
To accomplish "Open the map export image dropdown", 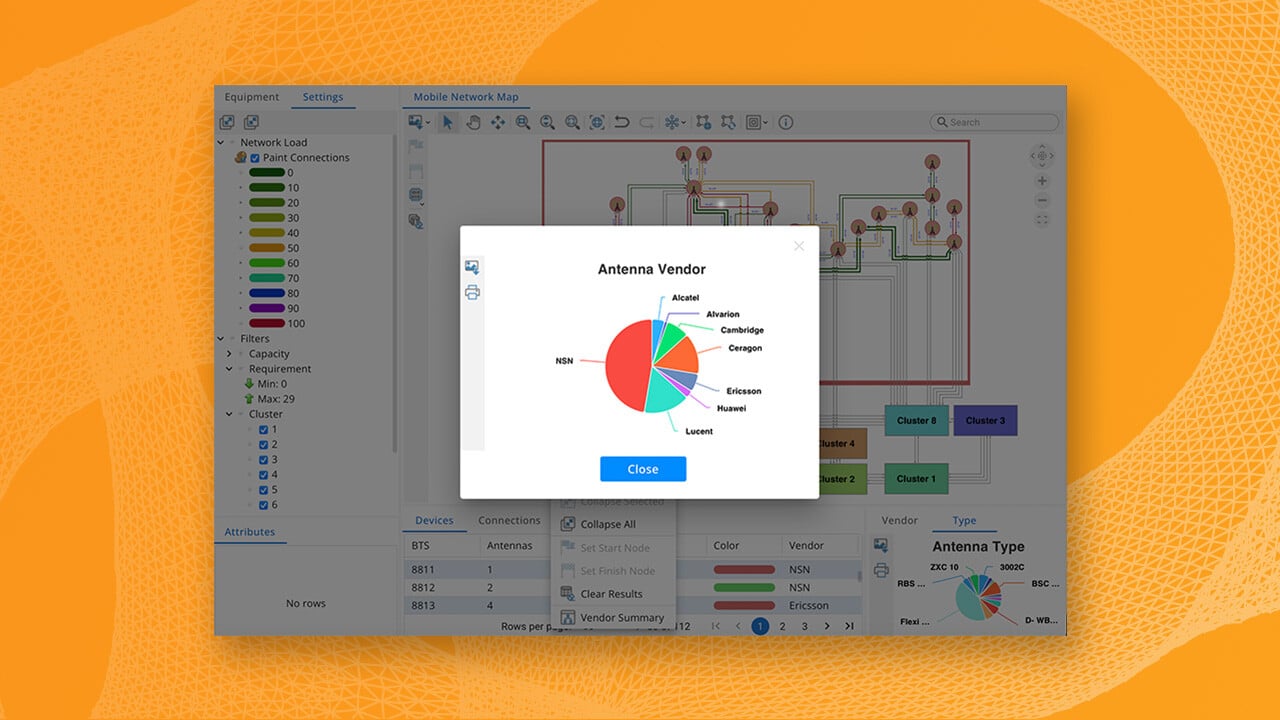I will tap(419, 122).
